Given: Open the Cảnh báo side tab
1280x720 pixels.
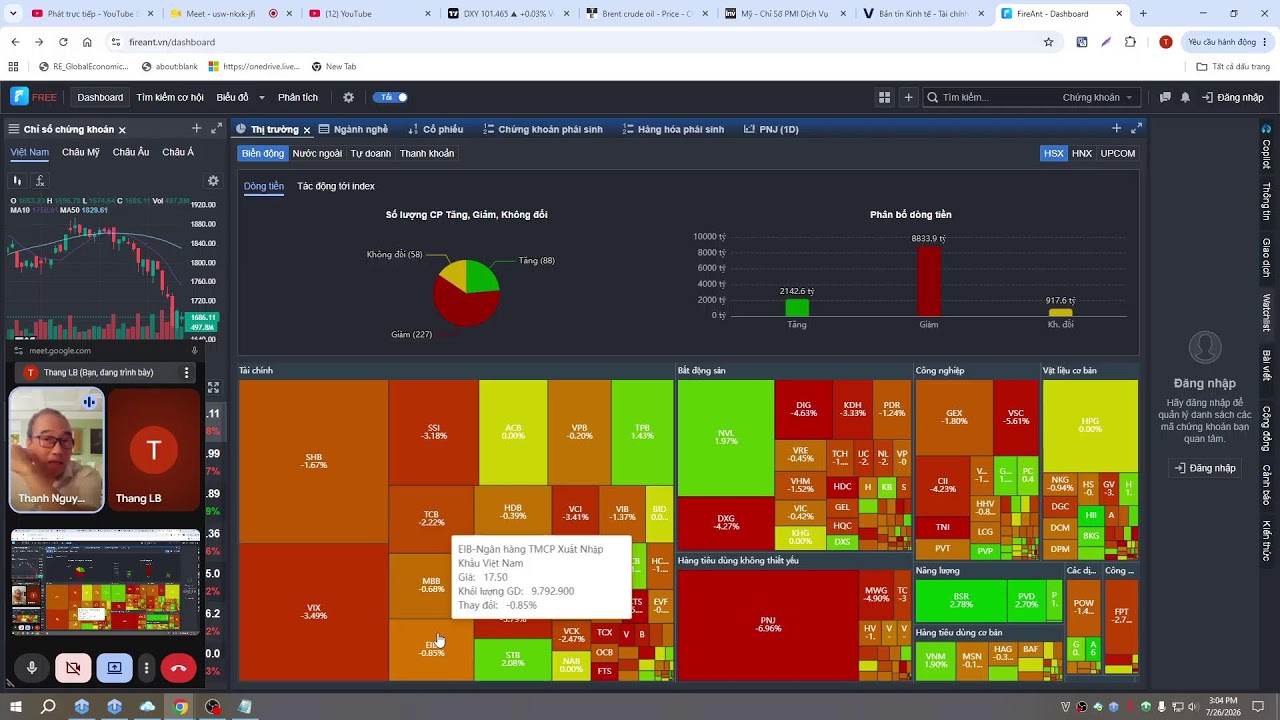Looking at the screenshot, I should coord(1266,485).
